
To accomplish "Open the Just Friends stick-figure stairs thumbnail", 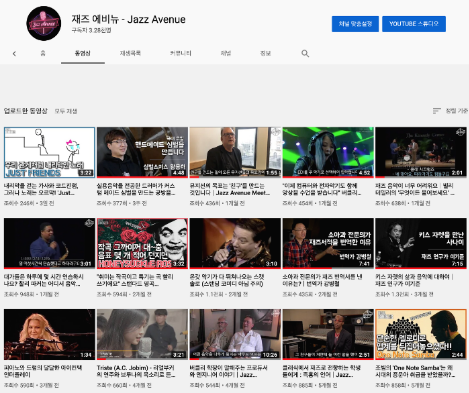I will pos(49,152).
